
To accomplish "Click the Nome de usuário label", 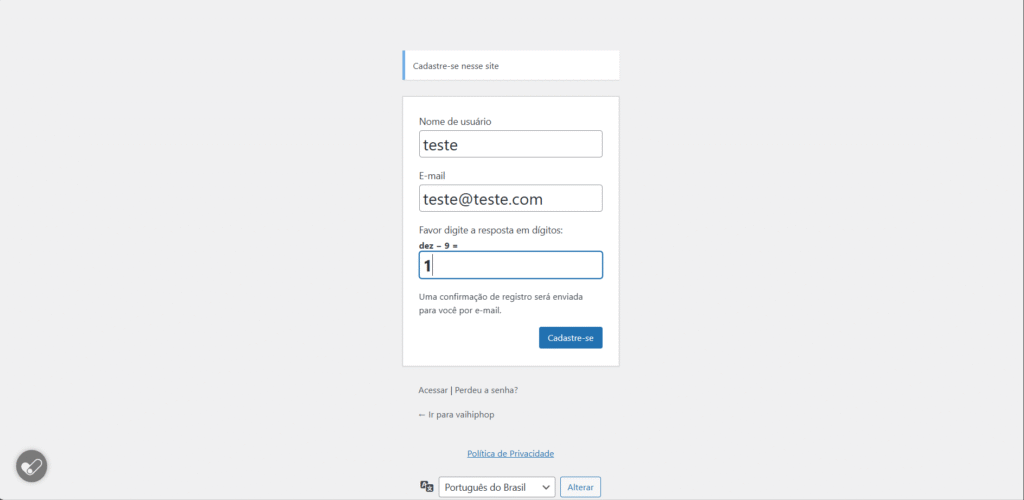I will 455,121.
